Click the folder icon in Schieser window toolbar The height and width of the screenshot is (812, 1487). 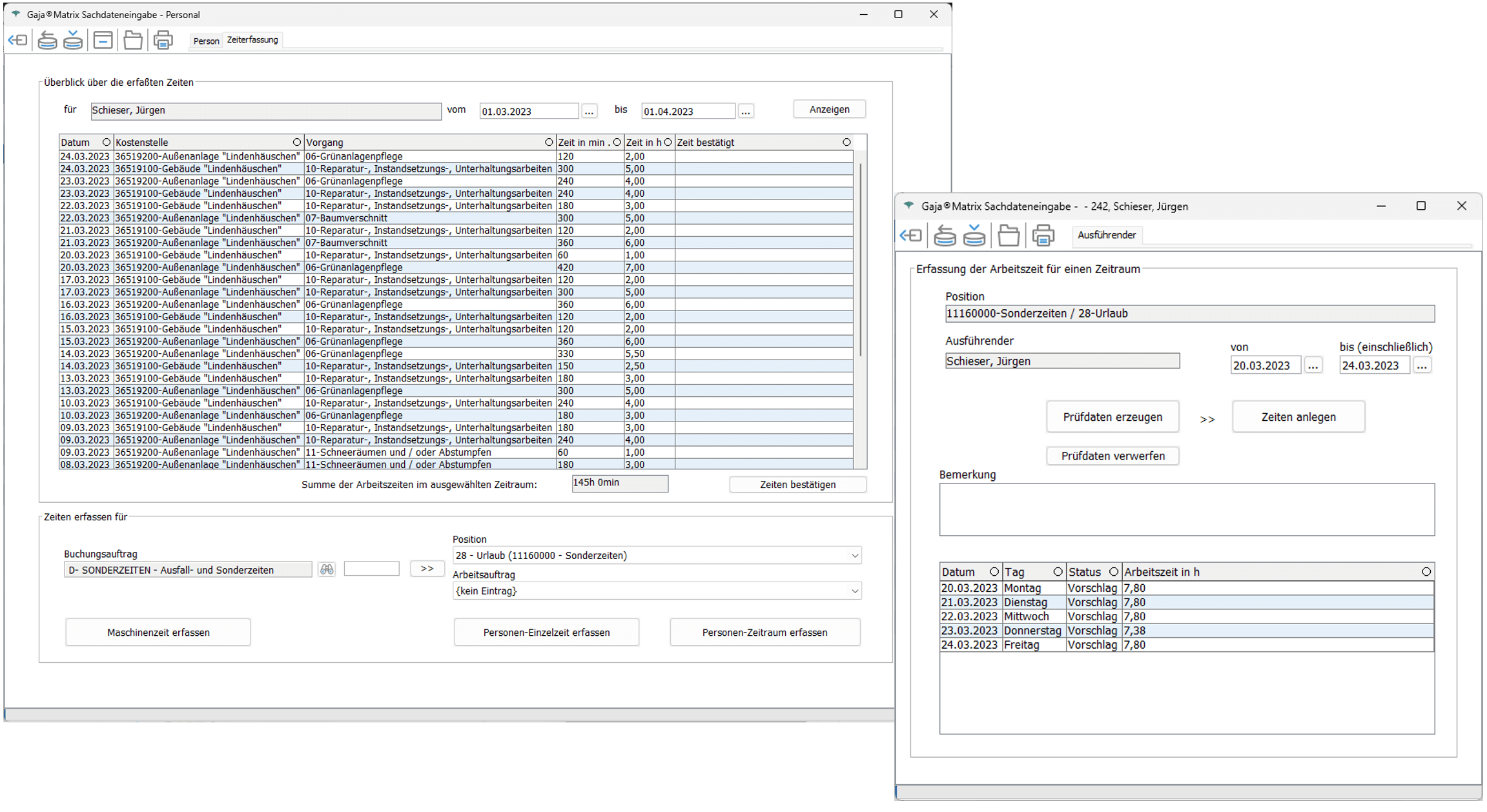tap(1008, 236)
